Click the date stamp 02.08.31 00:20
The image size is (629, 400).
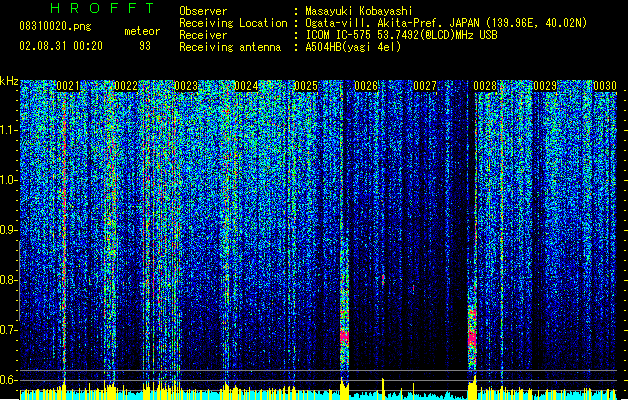61,46
